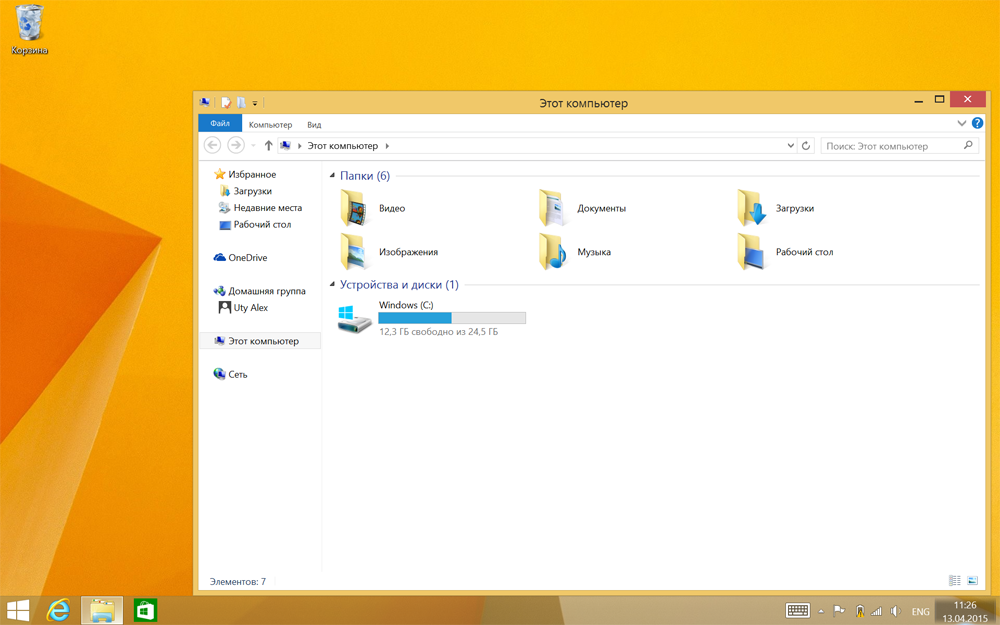Create a new folder via quick access toolbar icon
Screen dimensions: 1000x625
240,102
